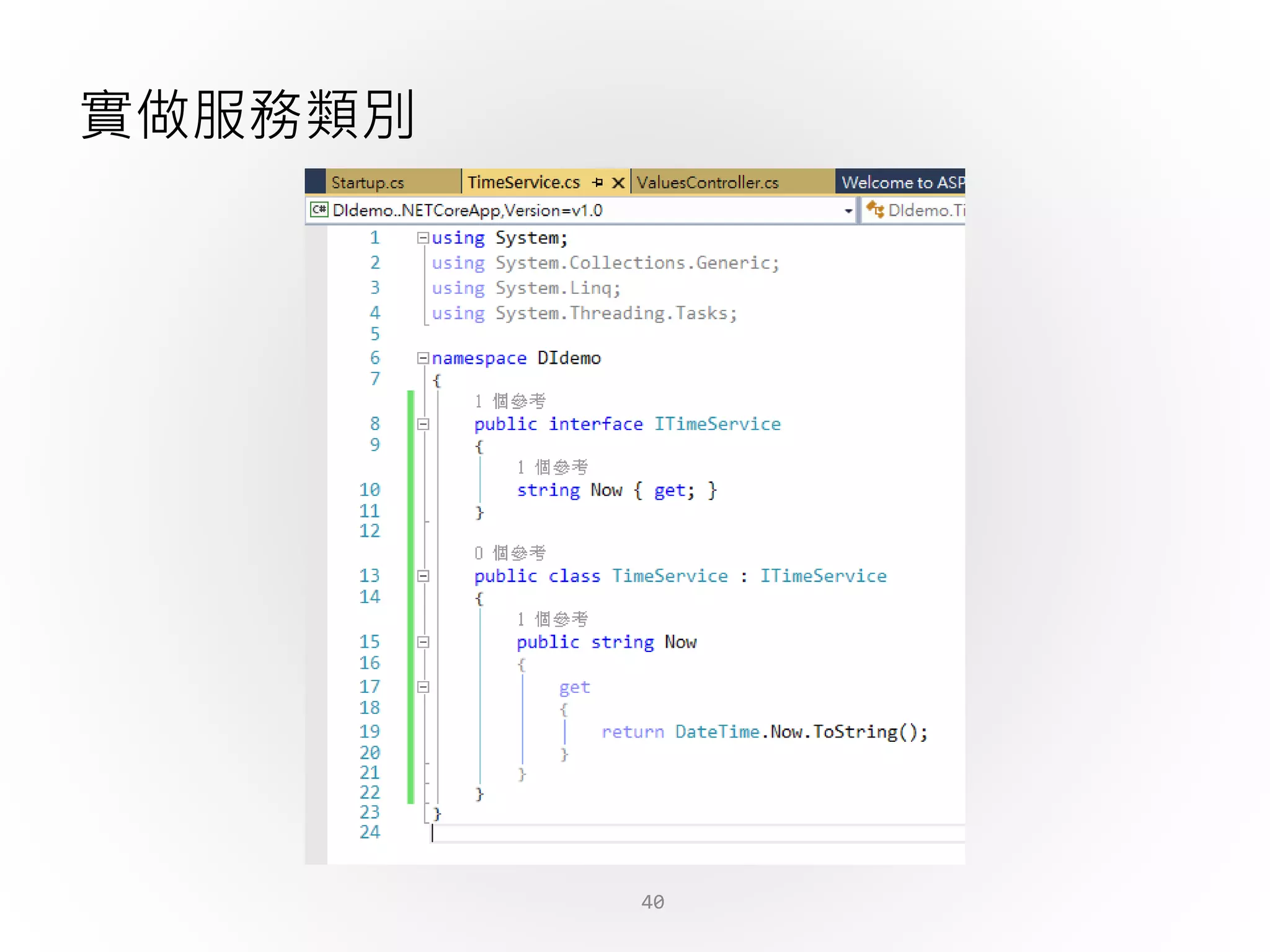
Task: Click the DateTime type in return statement
Action: (717, 732)
